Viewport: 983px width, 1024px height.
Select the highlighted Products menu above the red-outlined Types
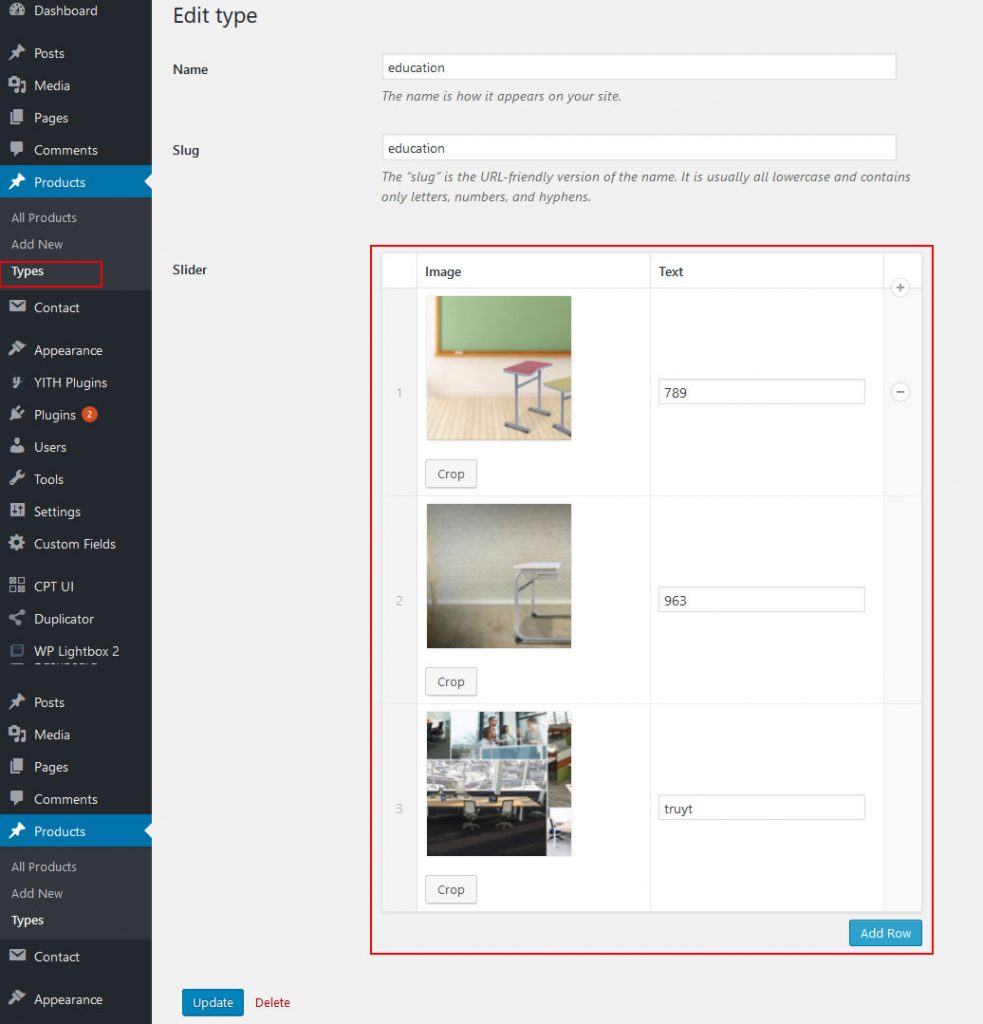coord(76,182)
